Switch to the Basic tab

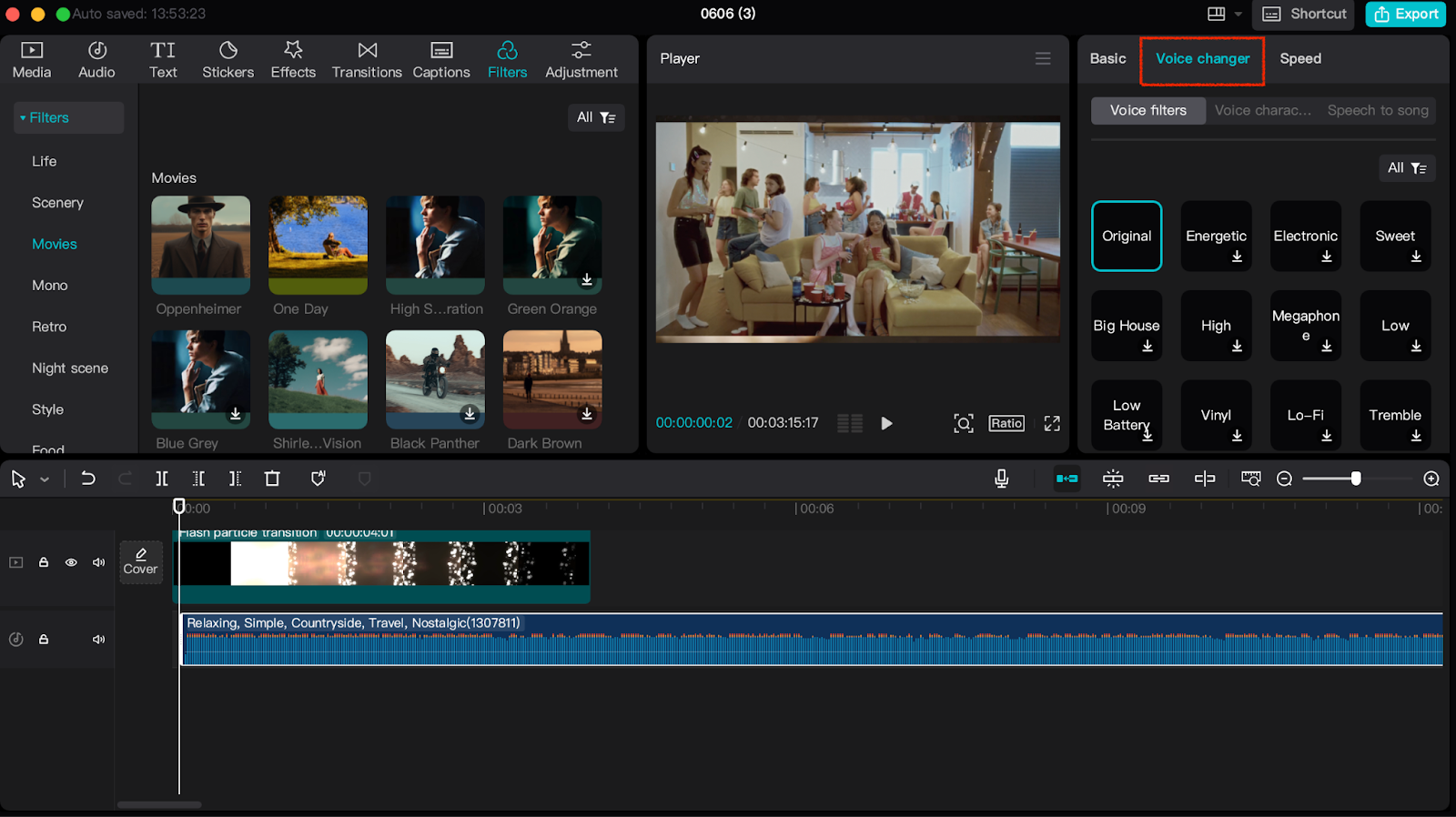tap(1107, 58)
